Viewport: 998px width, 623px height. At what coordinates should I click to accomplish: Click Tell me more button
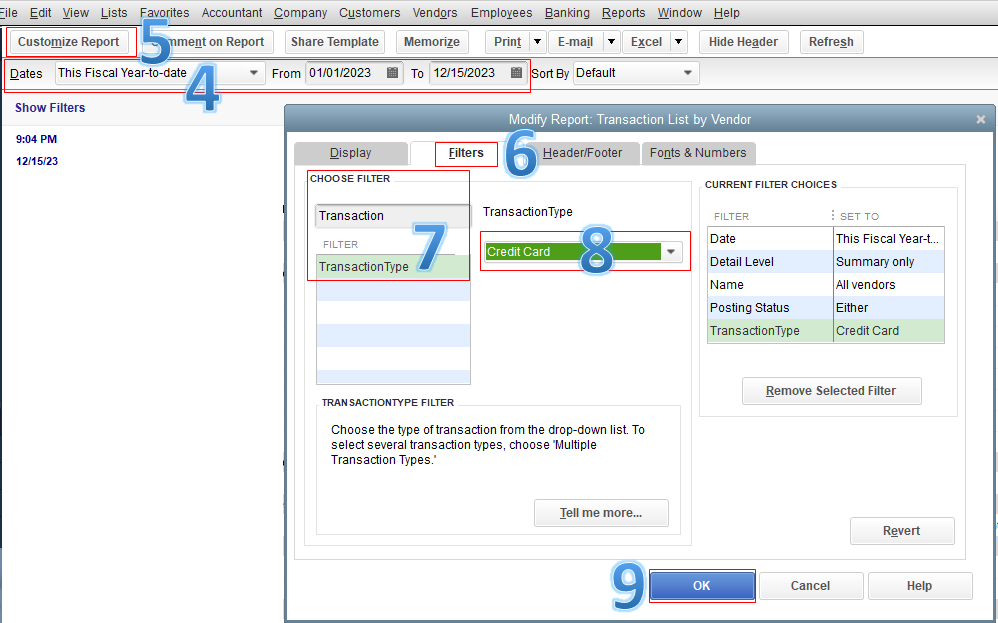[x=601, y=513]
